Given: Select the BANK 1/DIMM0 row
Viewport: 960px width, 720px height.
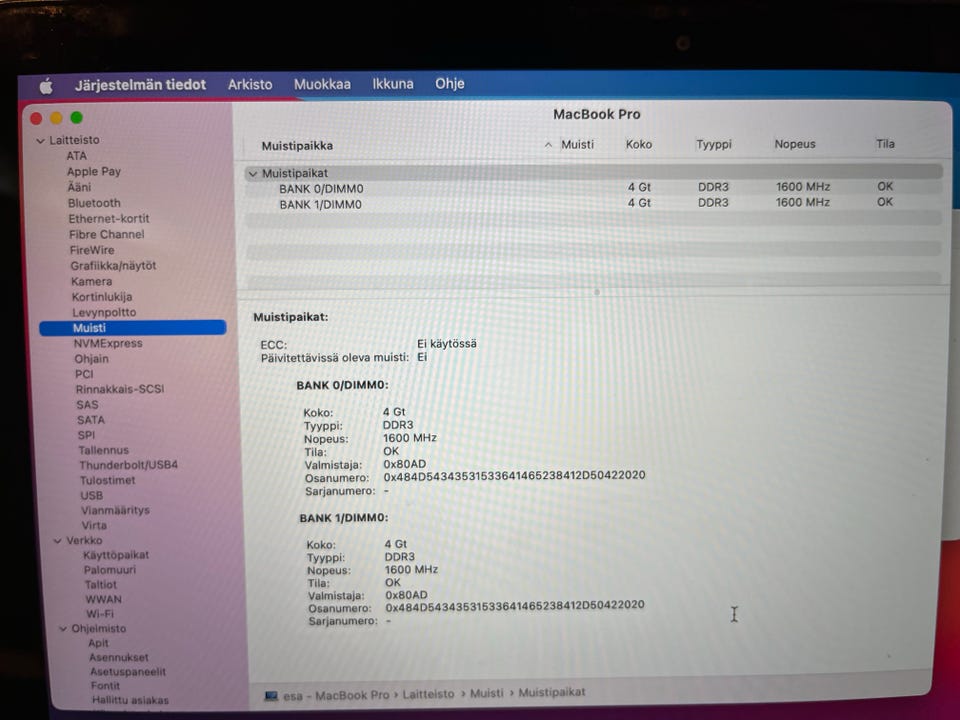Looking at the screenshot, I should [593, 203].
